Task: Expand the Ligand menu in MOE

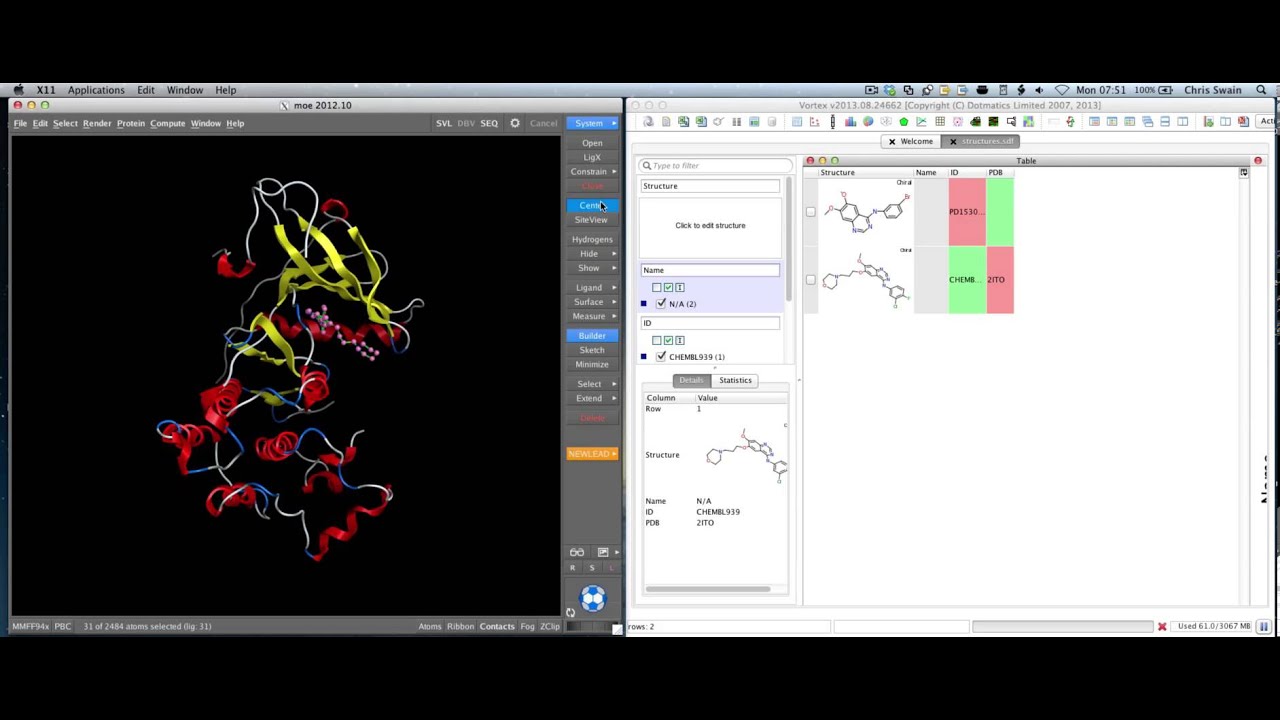Action: (x=592, y=288)
